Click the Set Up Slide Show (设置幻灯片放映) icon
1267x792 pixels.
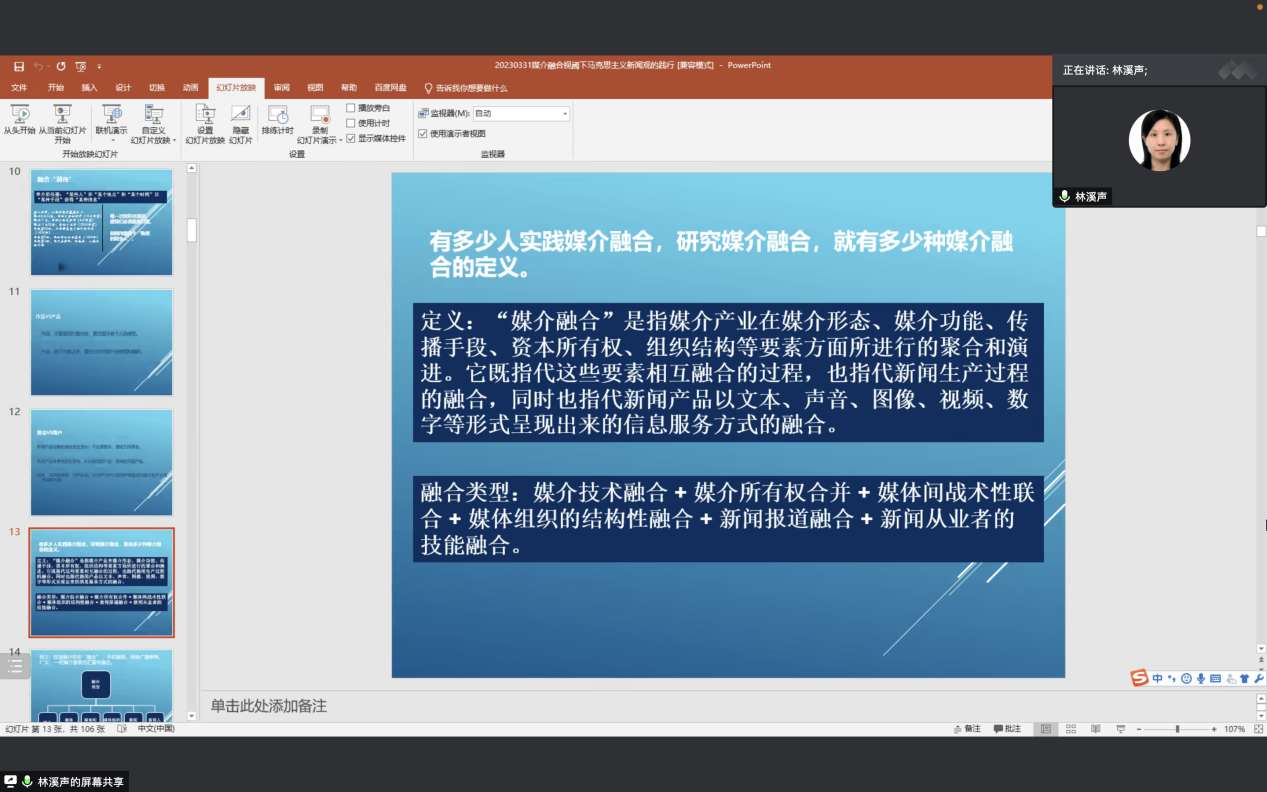pos(204,115)
